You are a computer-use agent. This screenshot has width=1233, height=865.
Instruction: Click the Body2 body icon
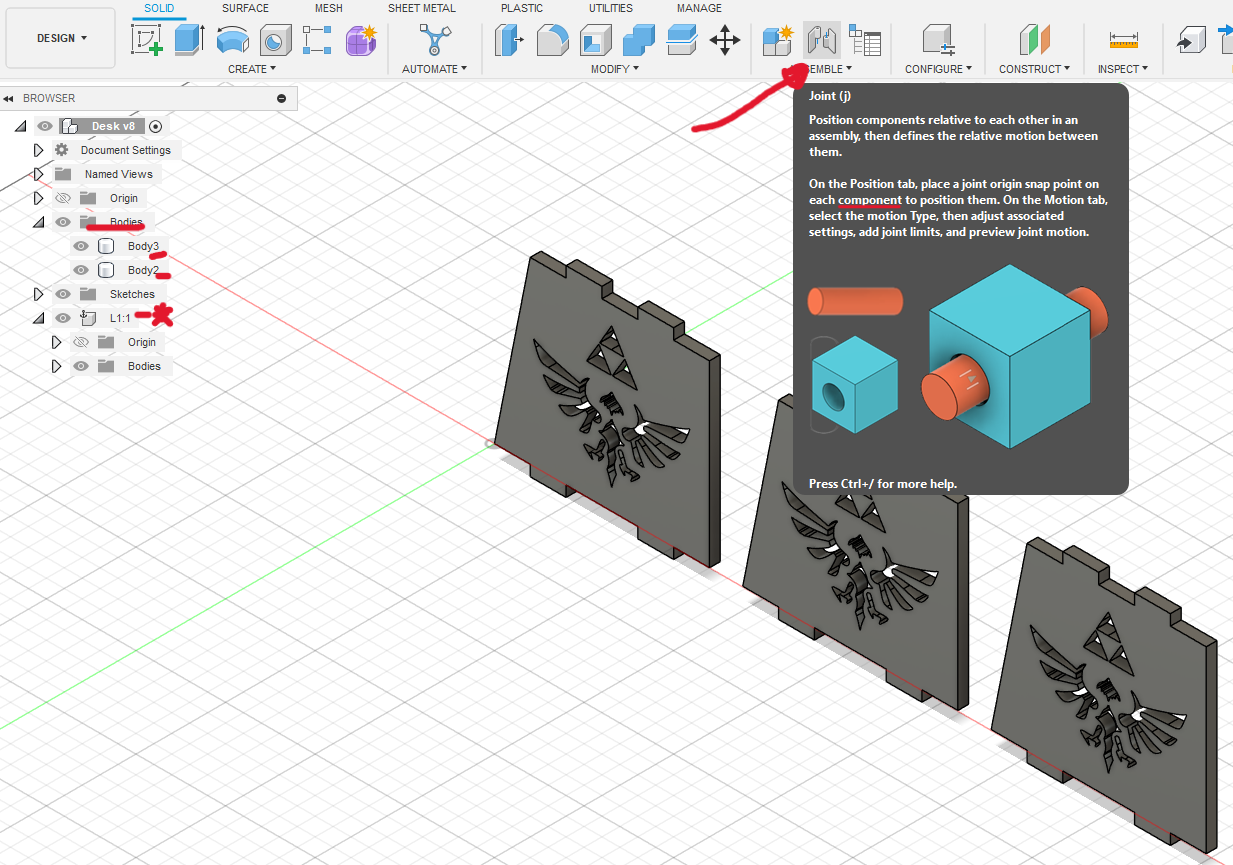(x=106, y=270)
